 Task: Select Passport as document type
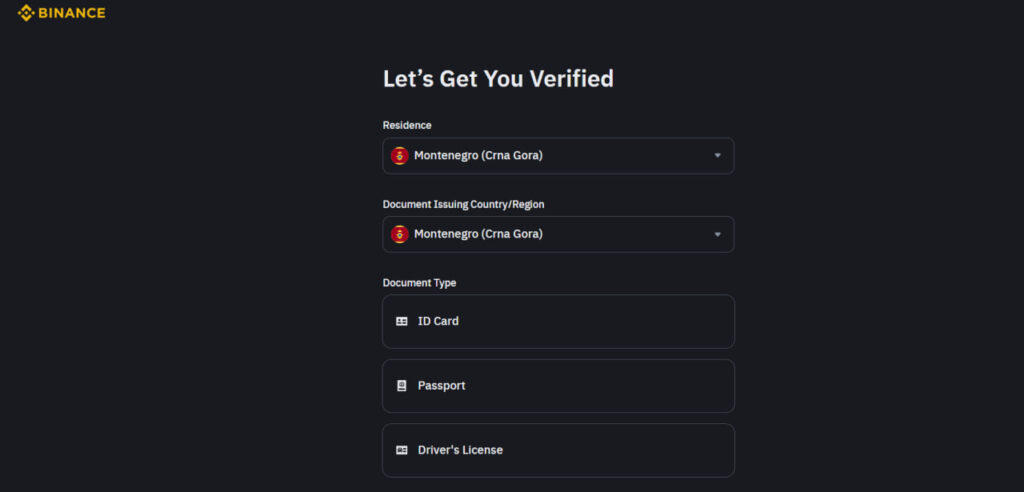click(558, 385)
